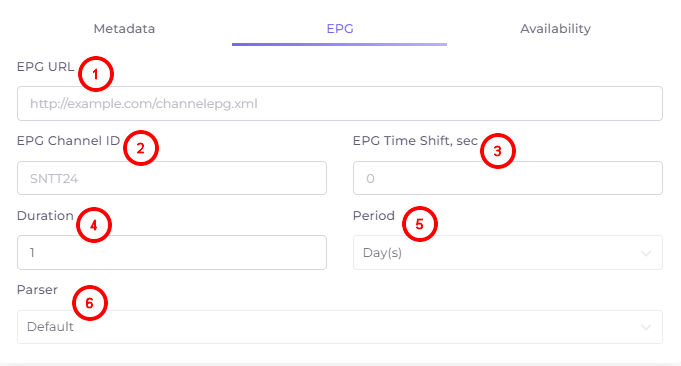Click red marker number 3
This screenshot has width=681, height=366.
[498, 151]
